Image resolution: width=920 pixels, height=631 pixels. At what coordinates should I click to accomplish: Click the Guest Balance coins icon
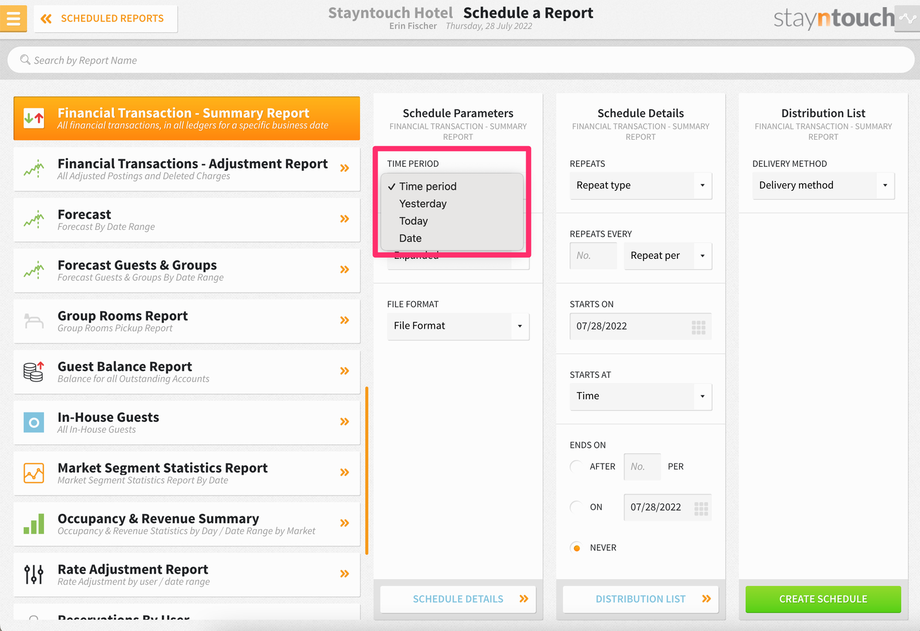pos(34,372)
